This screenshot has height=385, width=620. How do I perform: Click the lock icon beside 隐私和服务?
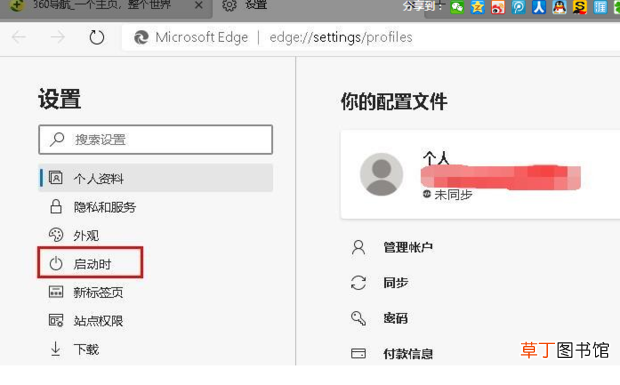(x=56, y=206)
